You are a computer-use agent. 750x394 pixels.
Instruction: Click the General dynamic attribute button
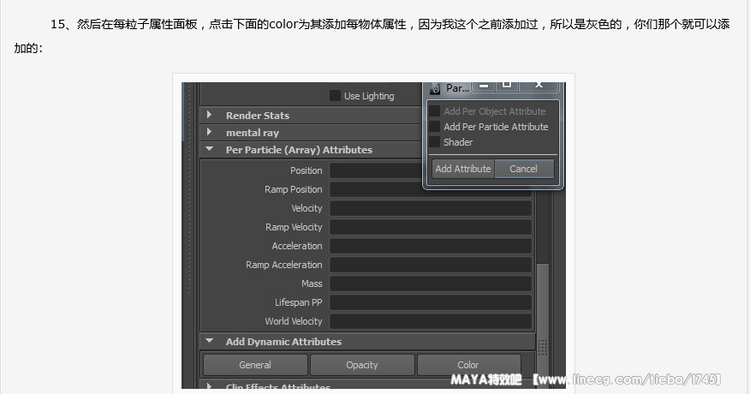click(255, 365)
